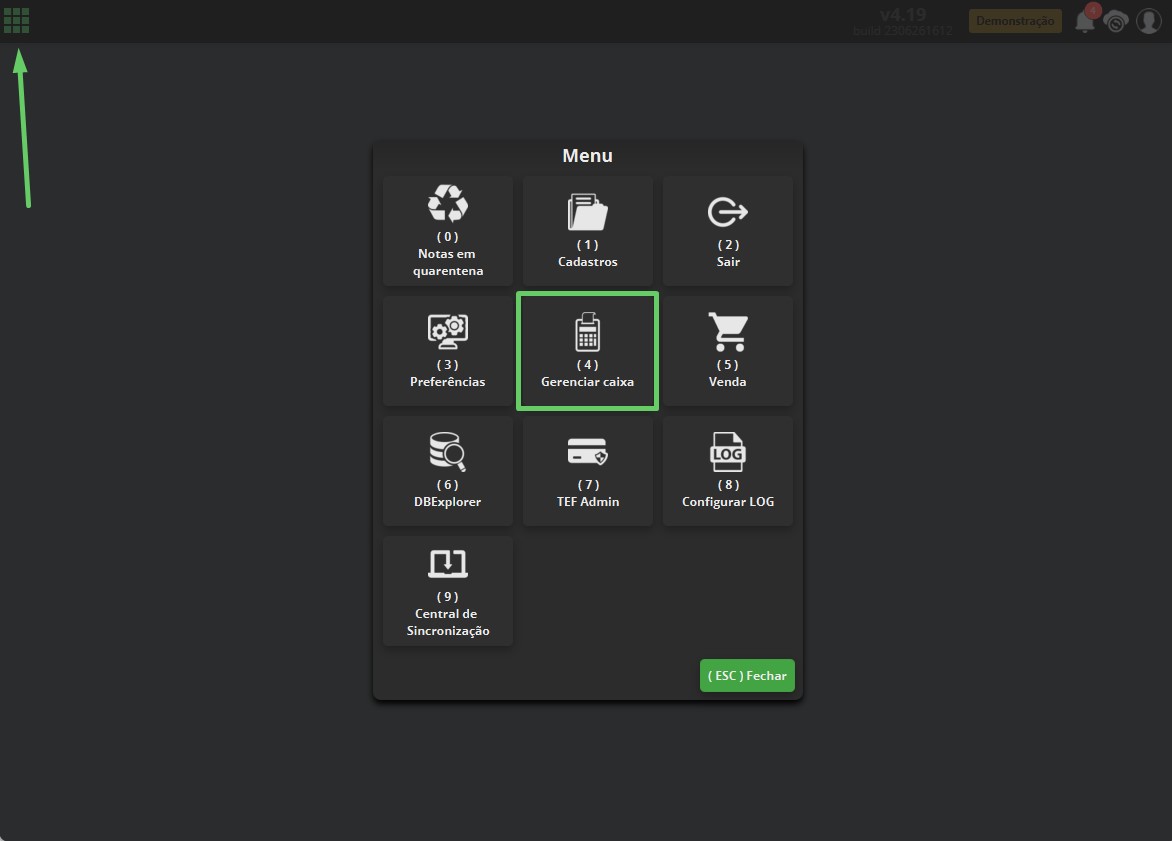
Task: Click the red notification count badge
Action: click(x=1093, y=10)
